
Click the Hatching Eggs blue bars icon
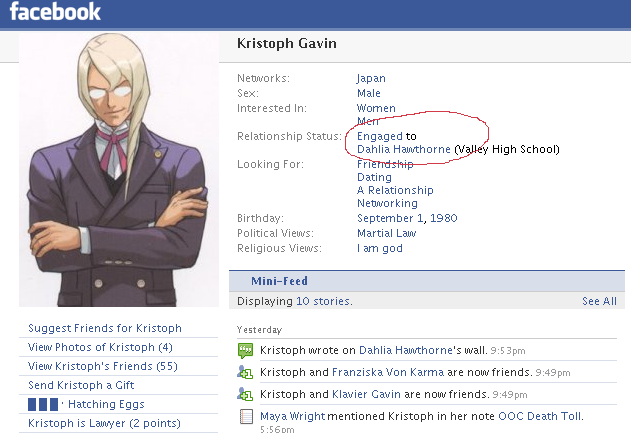coord(43,404)
